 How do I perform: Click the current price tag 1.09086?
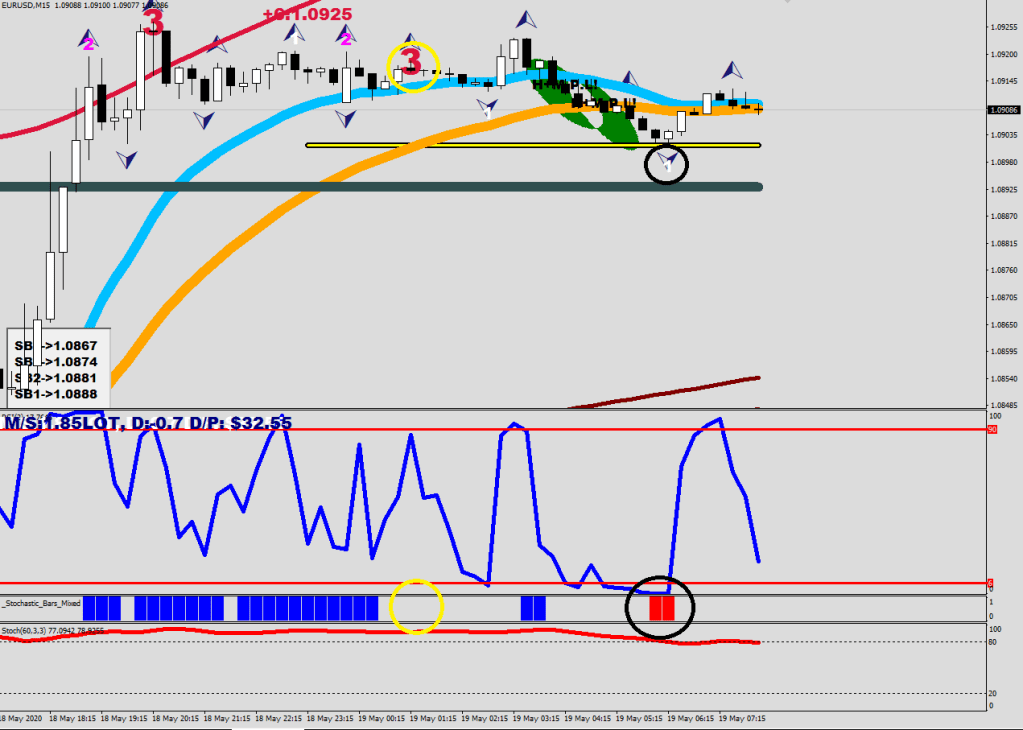1003,109
